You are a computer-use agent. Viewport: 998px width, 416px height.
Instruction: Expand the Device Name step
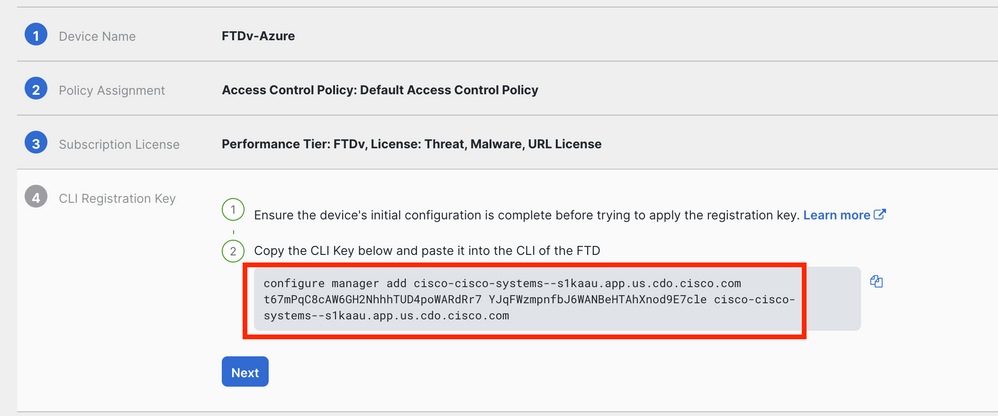click(x=97, y=36)
